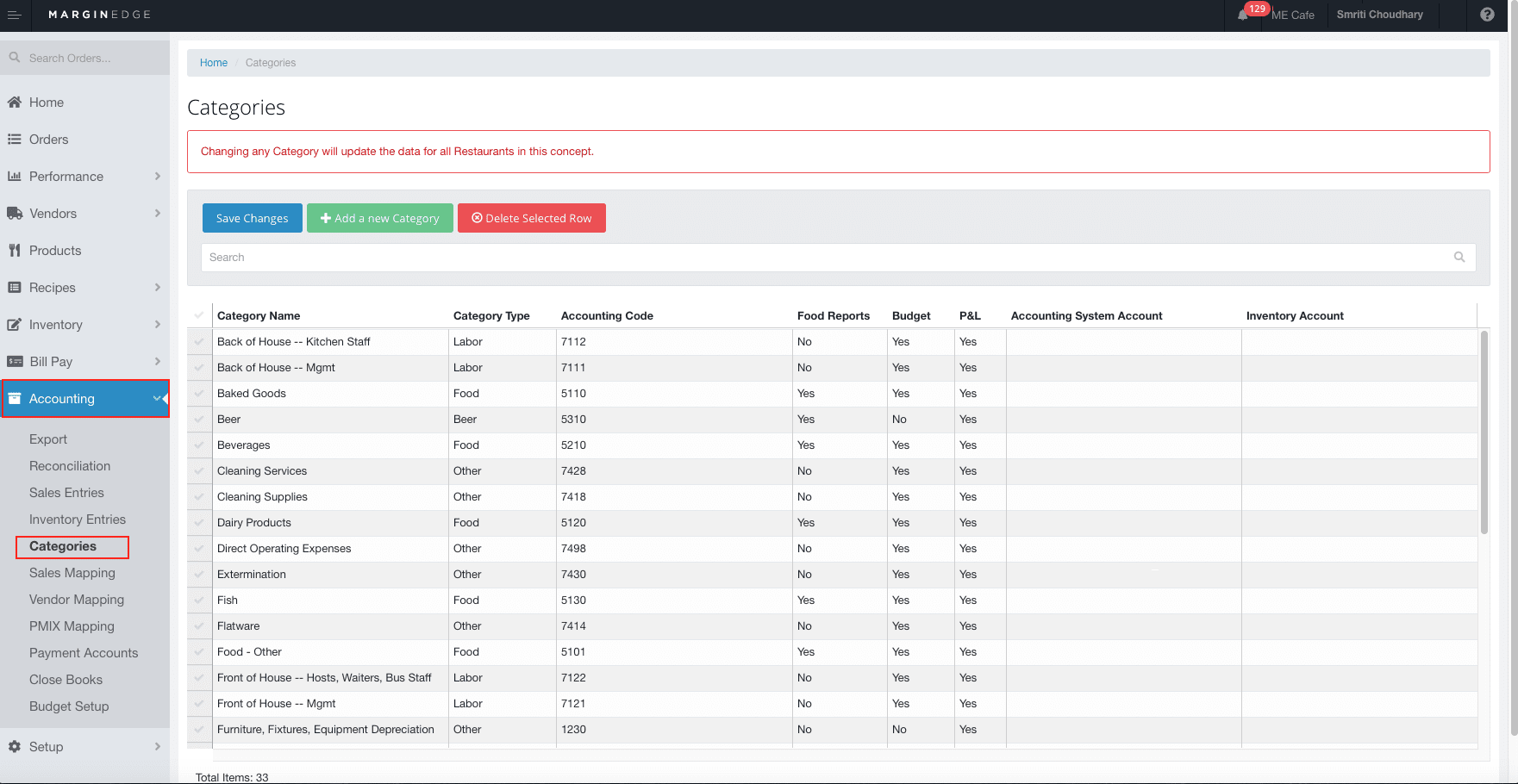Go to Vendor Mapping in the sidebar menu
The image size is (1518, 784).
pyautogui.click(x=77, y=599)
